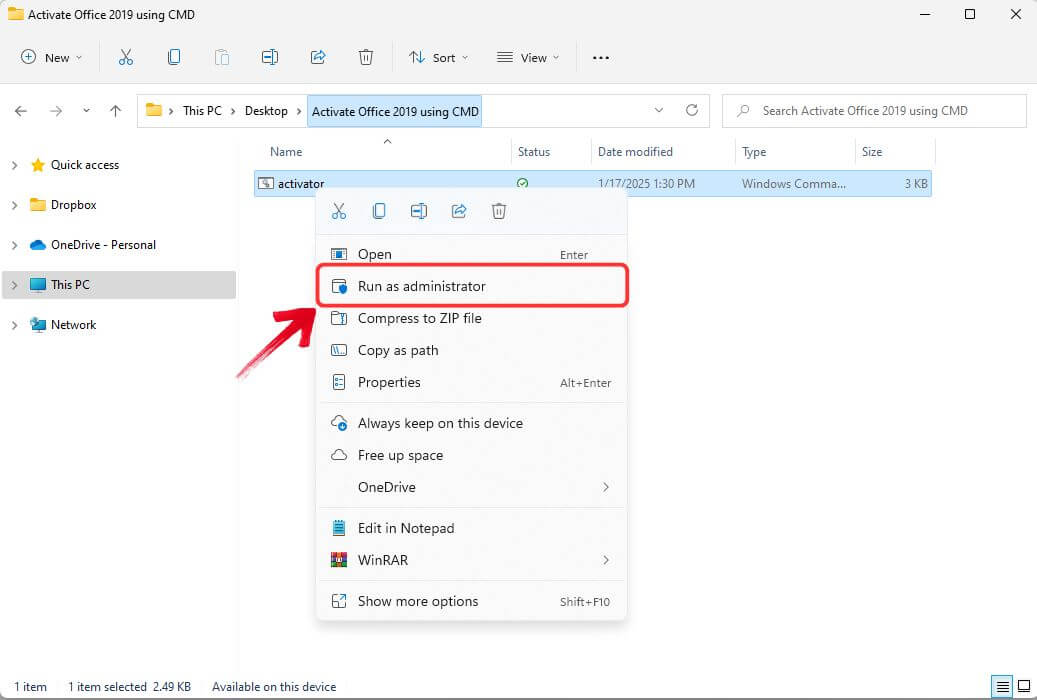Select Compress to ZIP file
The image size is (1037, 700).
pyautogui.click(x=471, y=318)
